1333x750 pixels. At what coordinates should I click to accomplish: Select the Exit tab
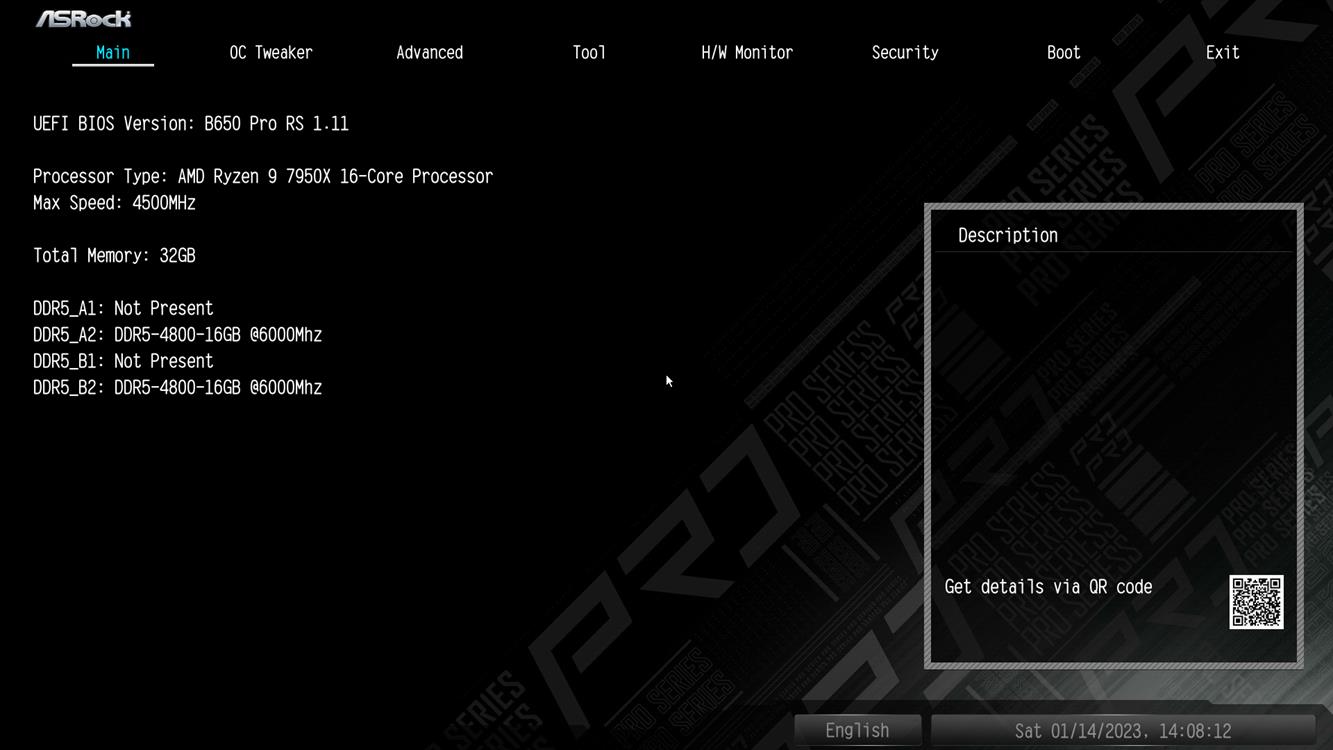(1222, 53)
